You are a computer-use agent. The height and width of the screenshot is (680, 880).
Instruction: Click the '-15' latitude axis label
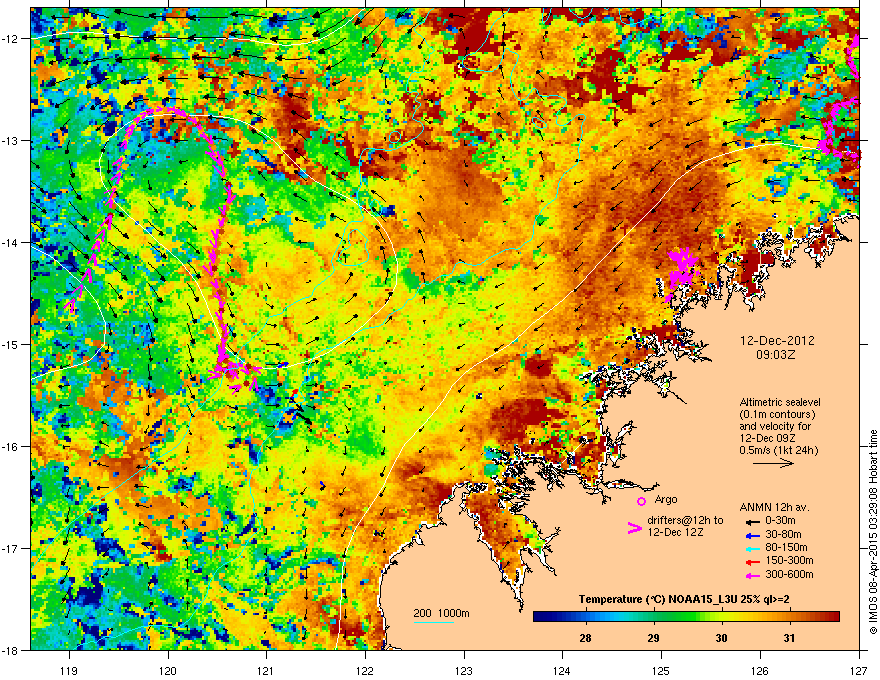click(x=11, y=344)
